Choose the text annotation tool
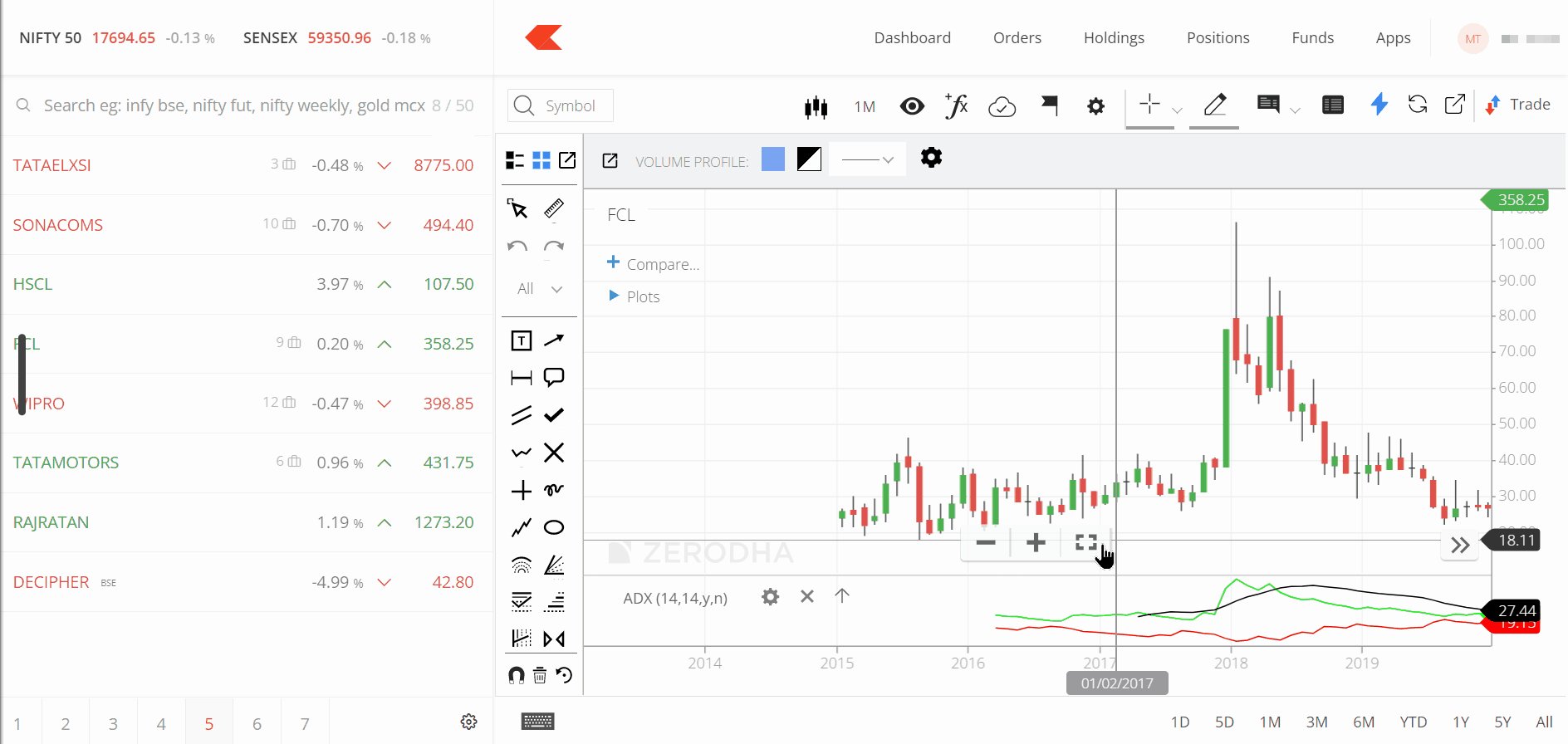 pos(522,340)
